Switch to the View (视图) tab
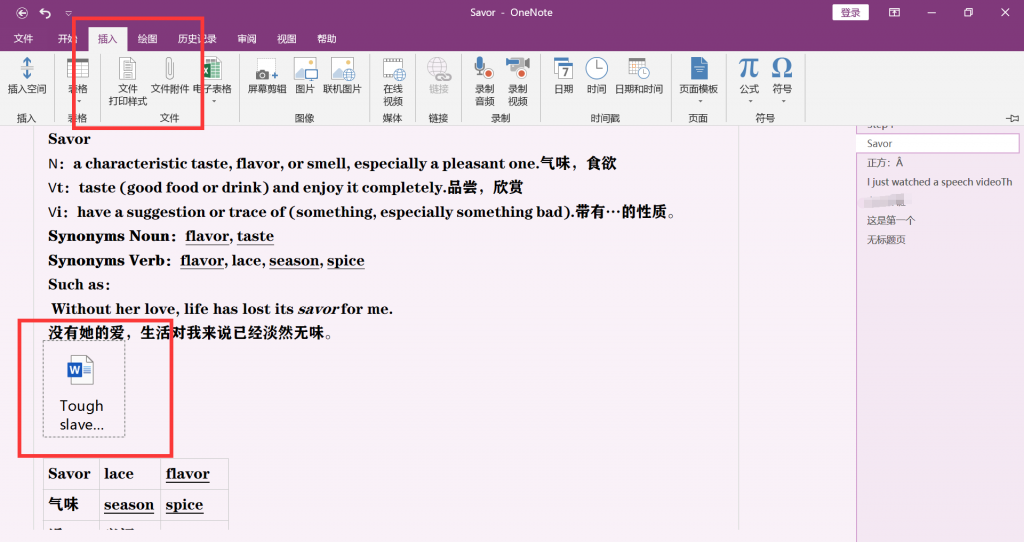 [286, 39]
